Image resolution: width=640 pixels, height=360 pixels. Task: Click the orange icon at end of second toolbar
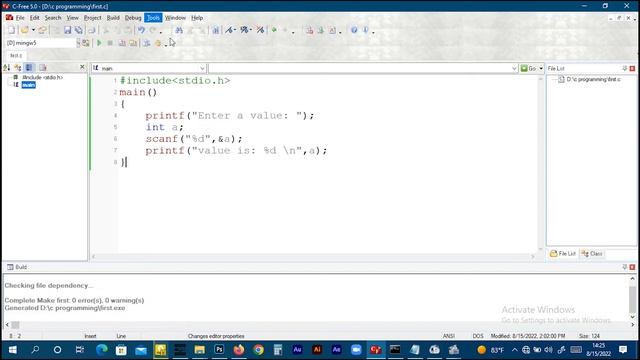point(158,43)
